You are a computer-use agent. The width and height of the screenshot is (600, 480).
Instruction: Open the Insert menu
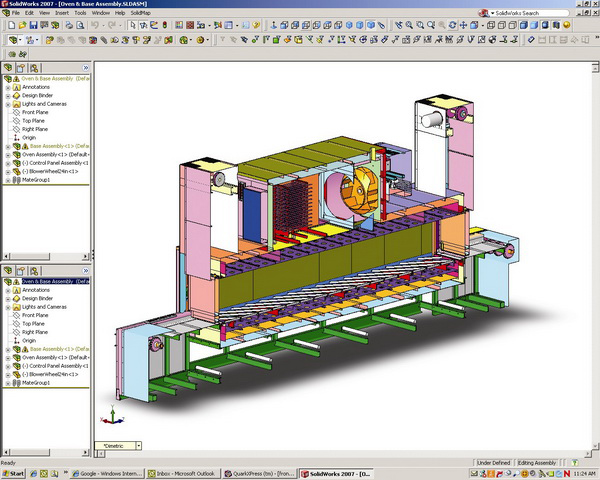click(63, 13)
